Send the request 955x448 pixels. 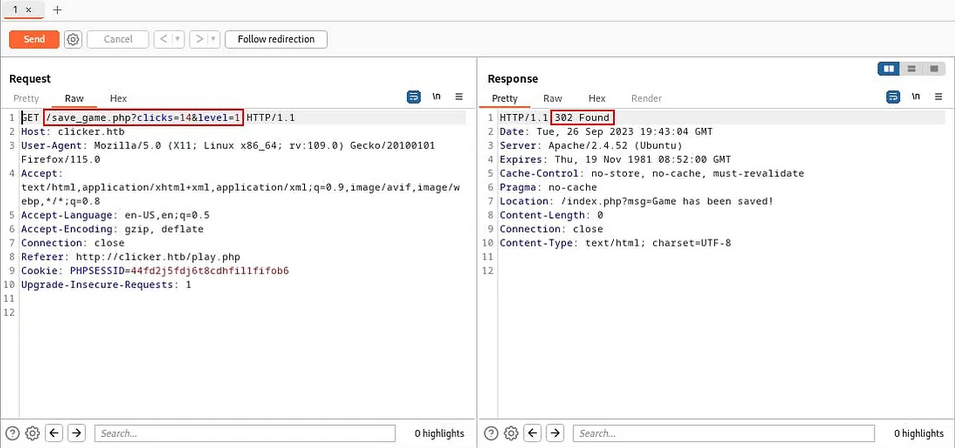[x=34, y=39]
